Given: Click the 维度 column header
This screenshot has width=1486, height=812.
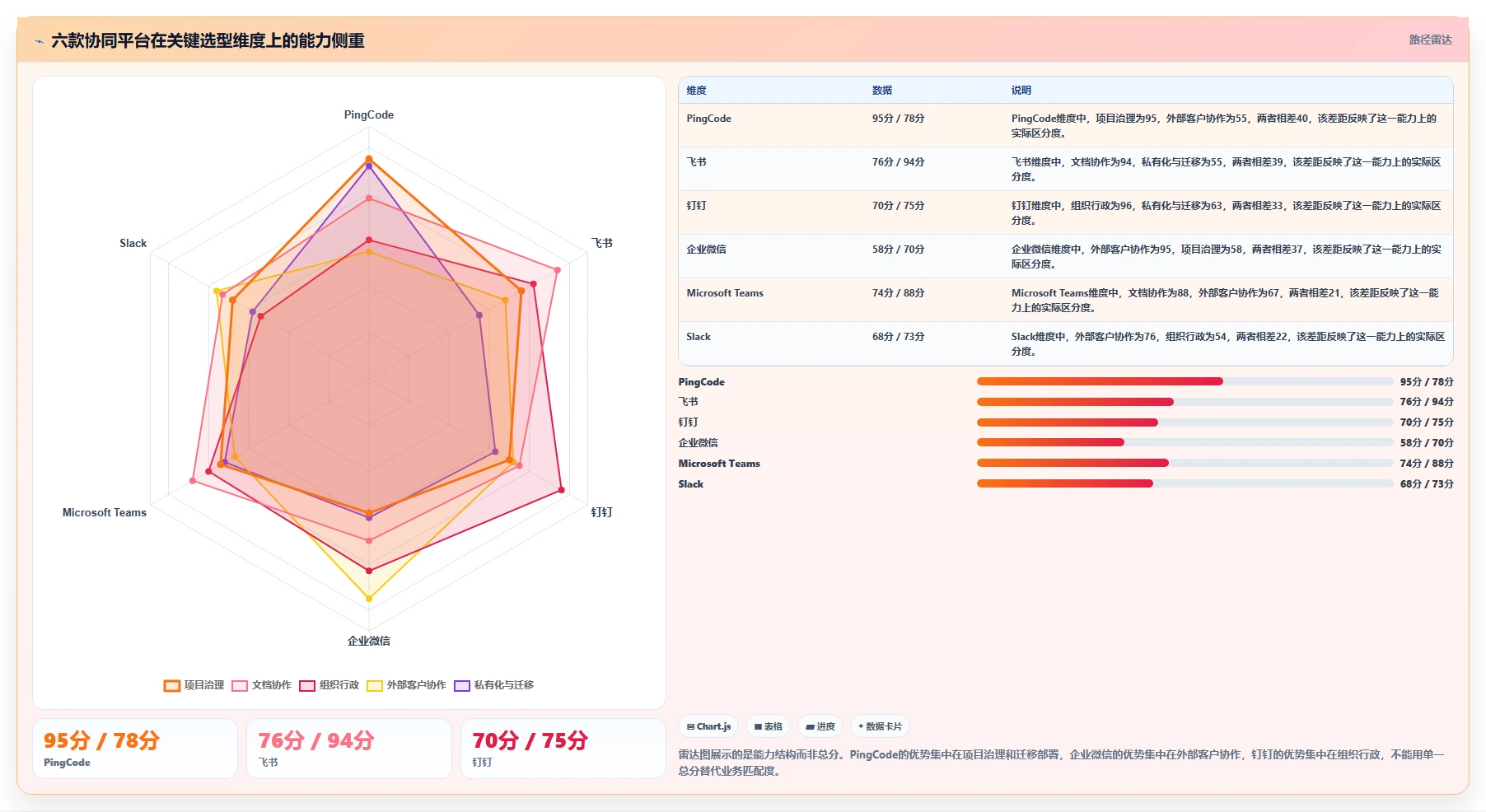Looking at the screenshot, I should pos(697,91).
